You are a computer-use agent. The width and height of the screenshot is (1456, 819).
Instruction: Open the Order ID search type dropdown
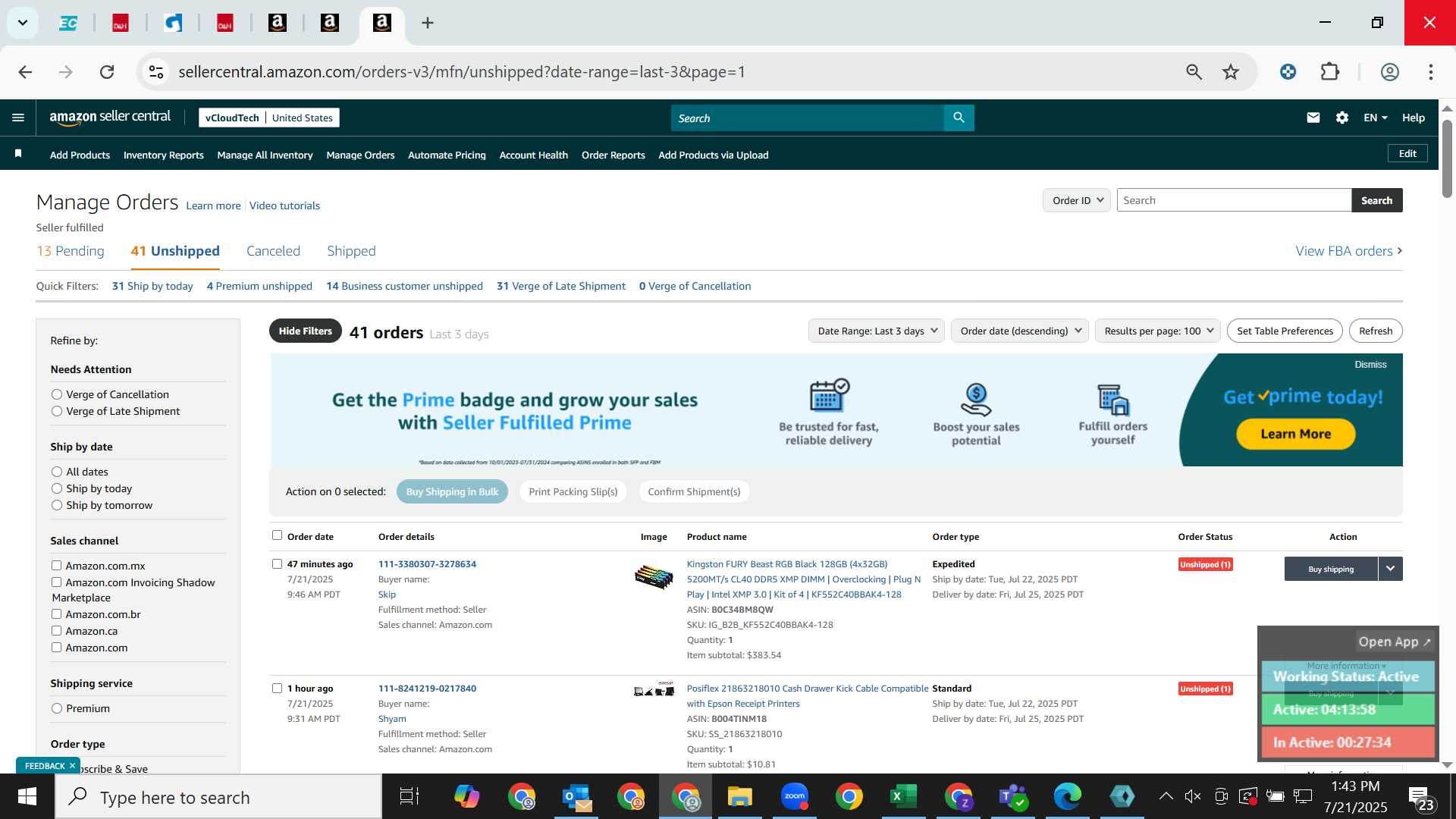click(x=1077, y=200)
